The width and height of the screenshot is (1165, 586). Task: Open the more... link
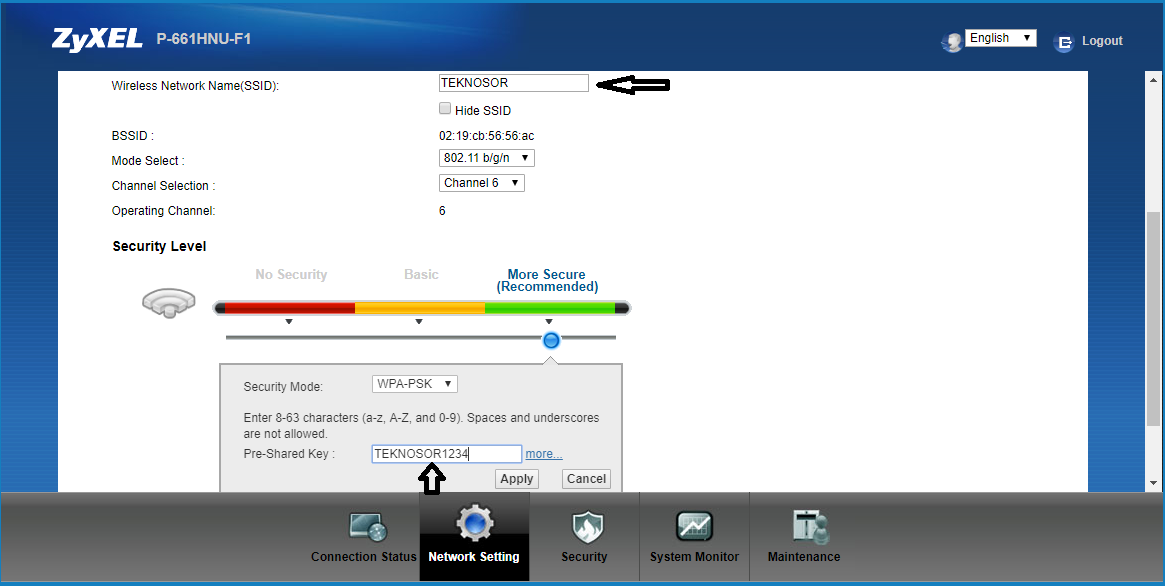click(x=544, y=454)
